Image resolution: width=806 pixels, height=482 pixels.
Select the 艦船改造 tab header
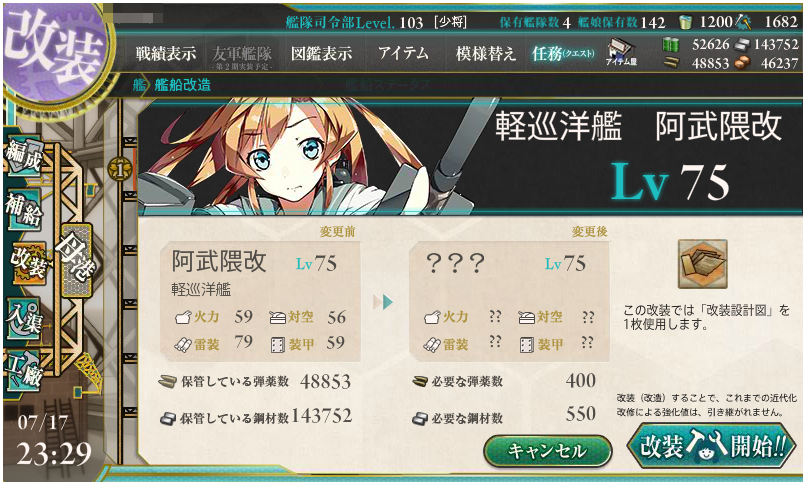coord(182,85)
